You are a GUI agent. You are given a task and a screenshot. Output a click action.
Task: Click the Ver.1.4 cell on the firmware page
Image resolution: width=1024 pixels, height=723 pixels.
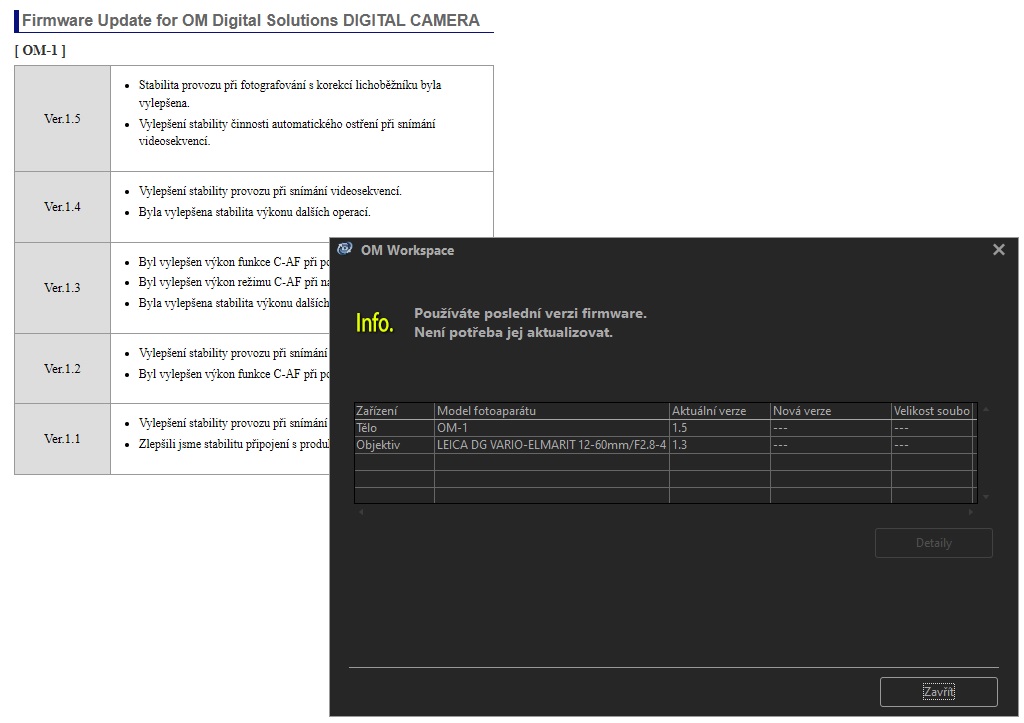point(62,207)
